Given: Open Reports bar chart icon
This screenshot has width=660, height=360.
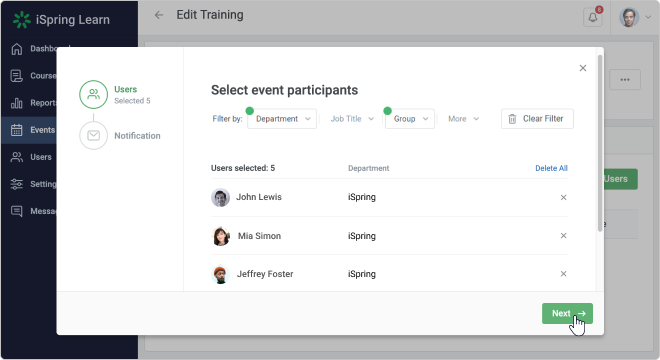Looking at the screenshot, I should coord(16,103).
